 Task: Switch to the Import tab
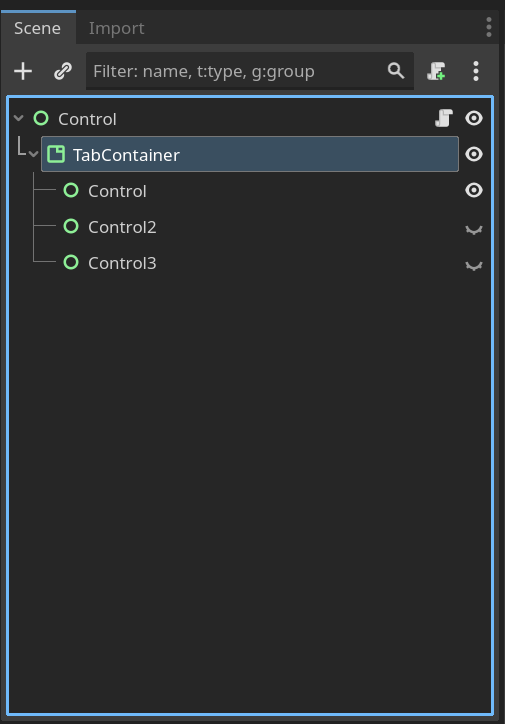116,28
